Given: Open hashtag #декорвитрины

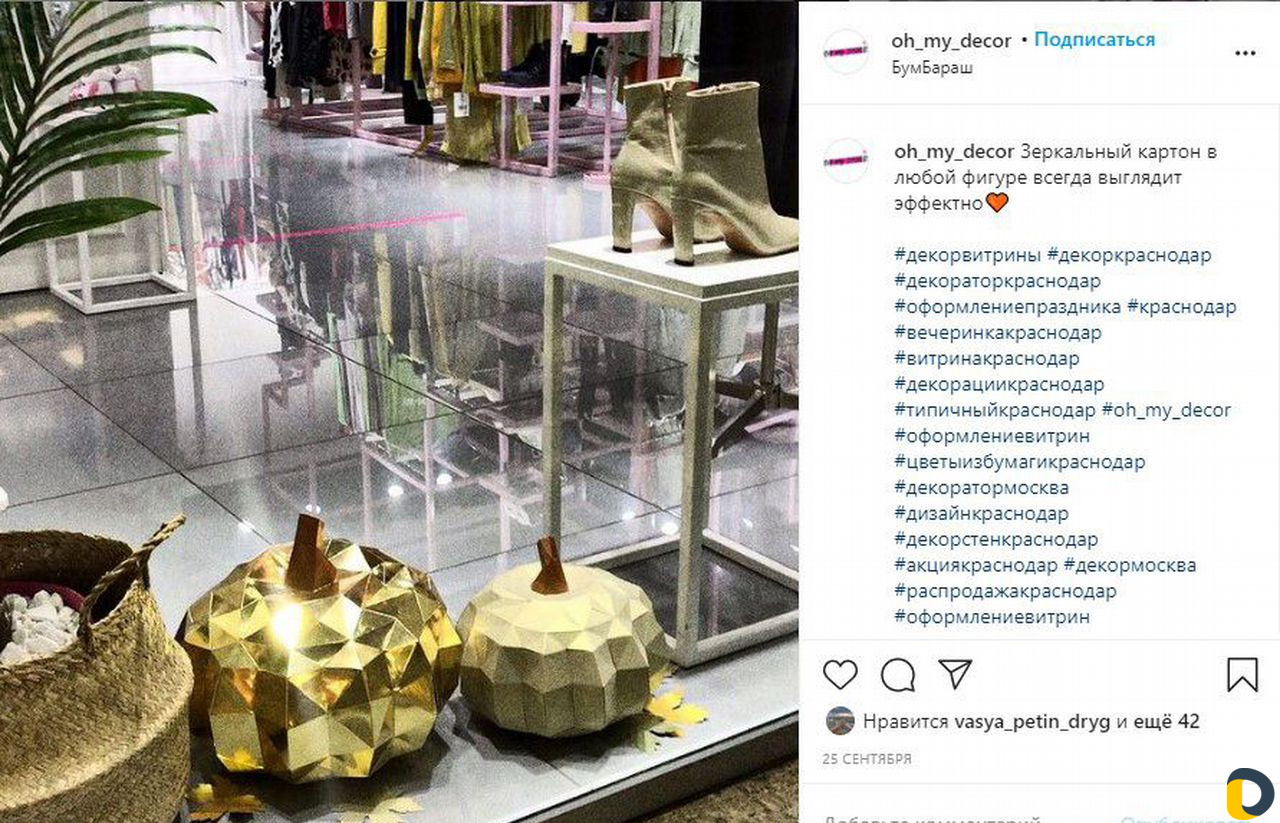Looking at the screenshot, I should click(968, 255).
